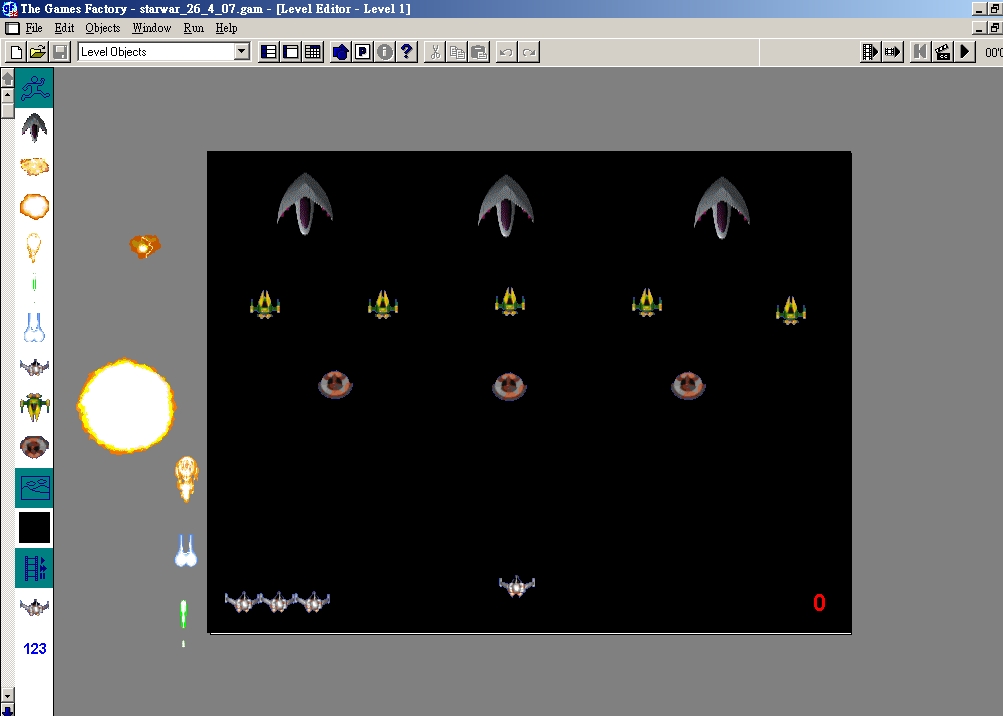Select the blue twin-flame object in palette
This screenshot has width=1003, height=716.
pos(34,328)
